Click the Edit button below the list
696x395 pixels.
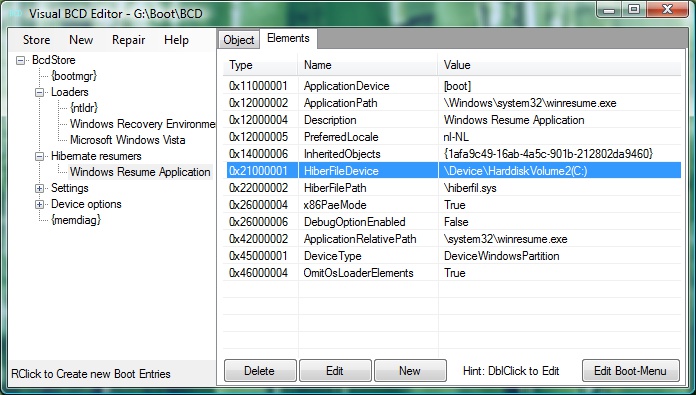tap(335, 371)
